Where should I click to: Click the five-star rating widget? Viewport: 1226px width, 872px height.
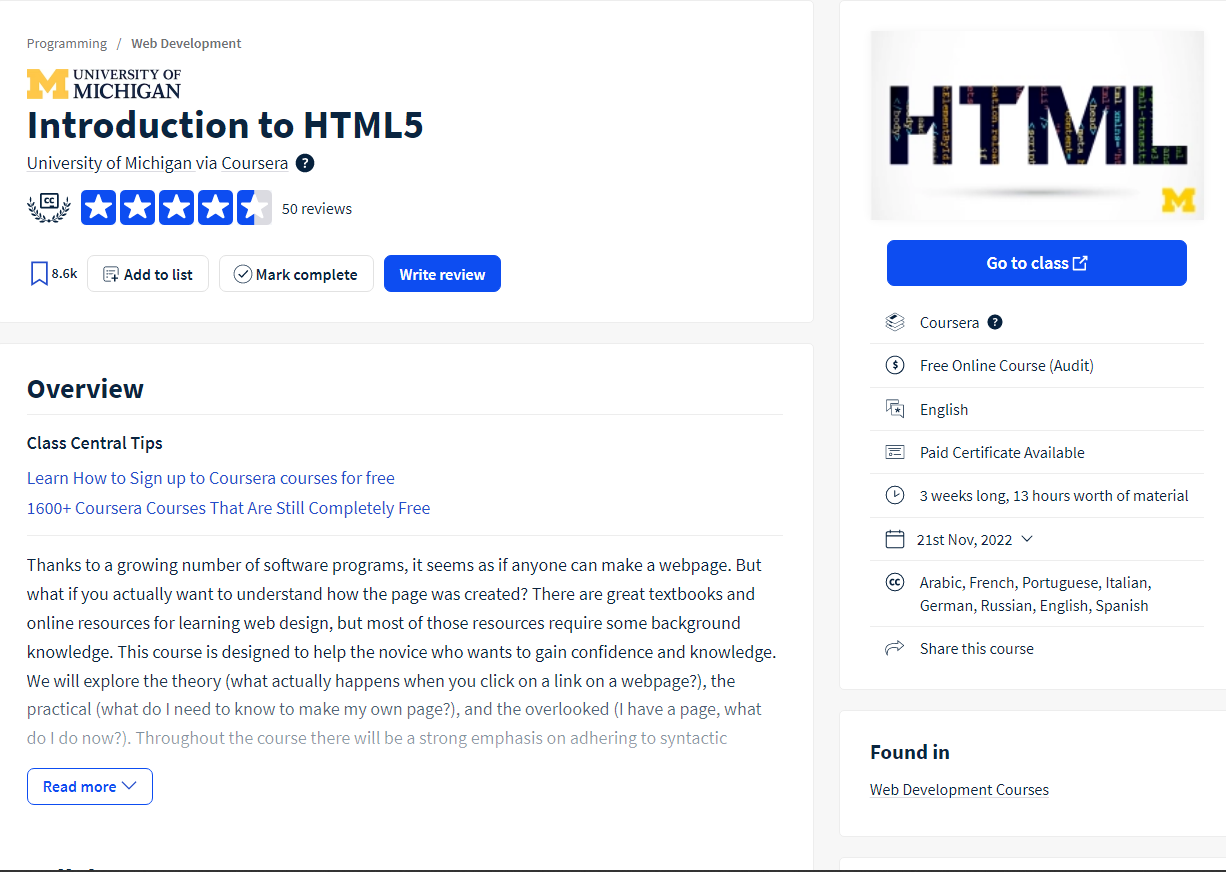tap(176, 208)
